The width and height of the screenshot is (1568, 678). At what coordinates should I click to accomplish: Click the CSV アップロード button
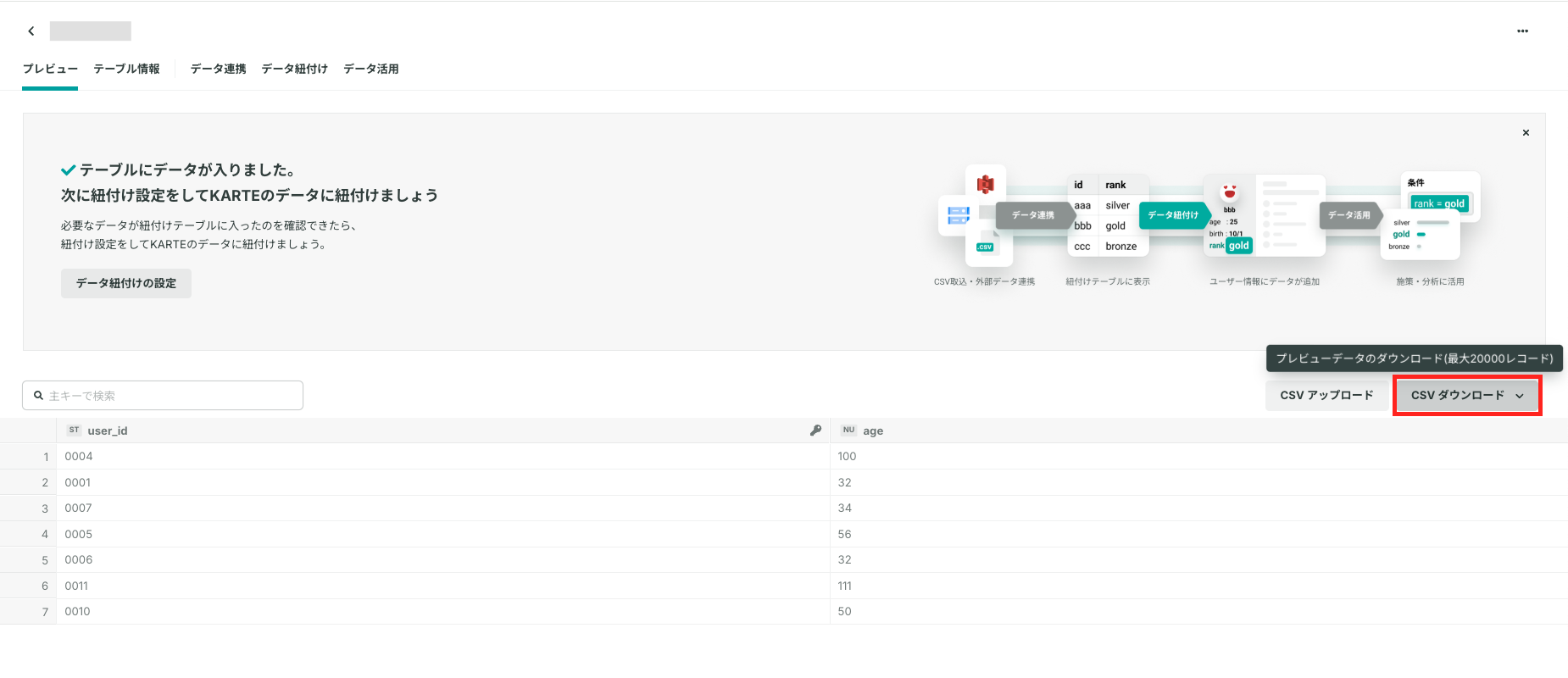(x=1326, y=395)
